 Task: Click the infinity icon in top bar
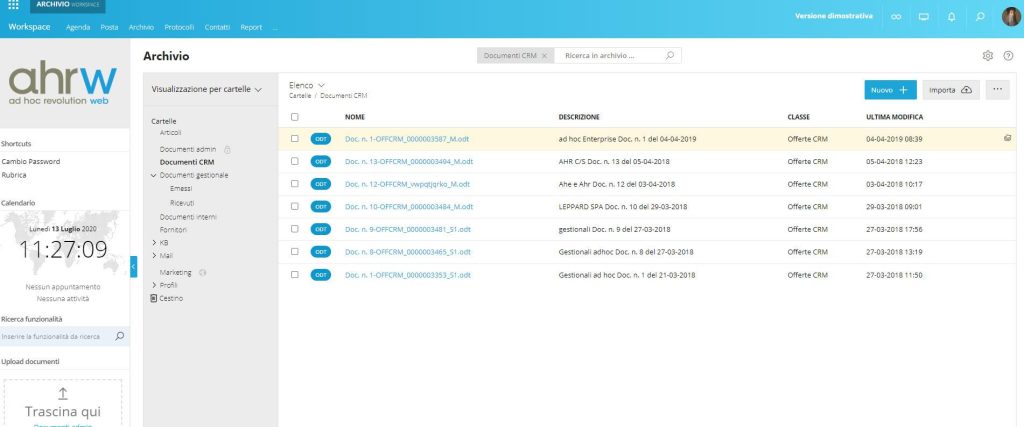tap(896, 17)
